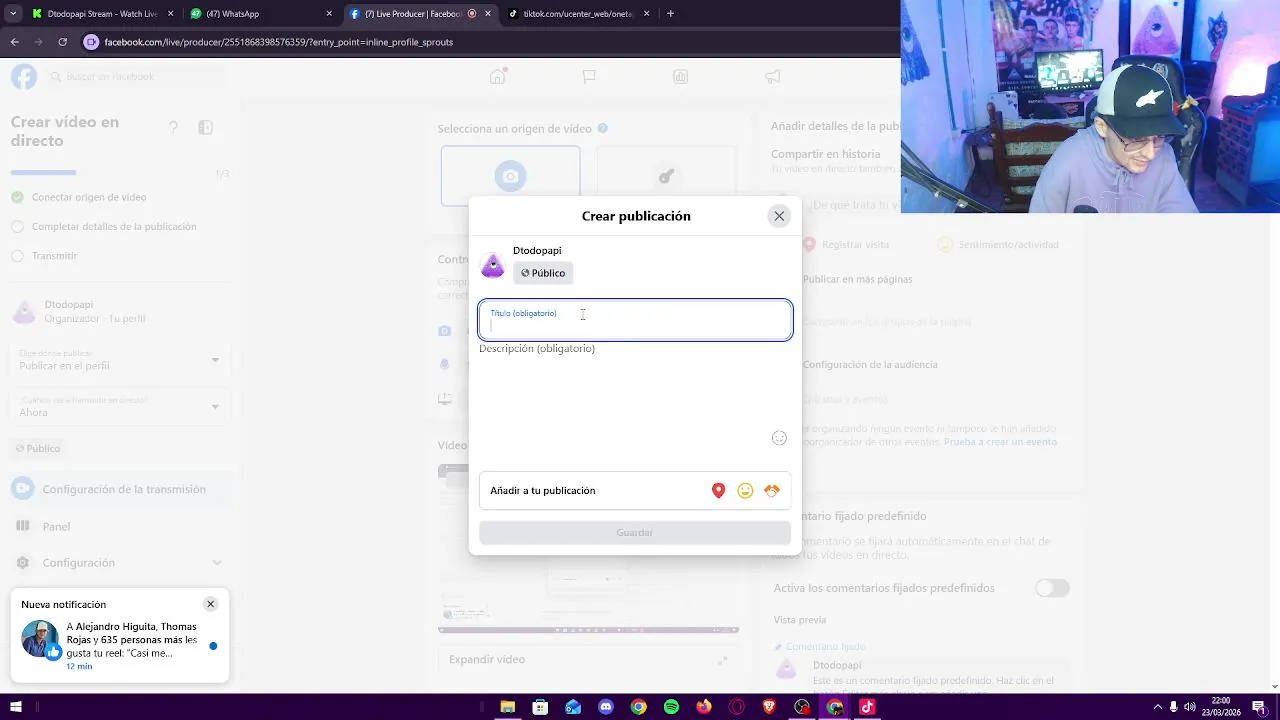Open the tab search dropdown arrow
The height and width of the screenshot is (720, 1280).
12,14
